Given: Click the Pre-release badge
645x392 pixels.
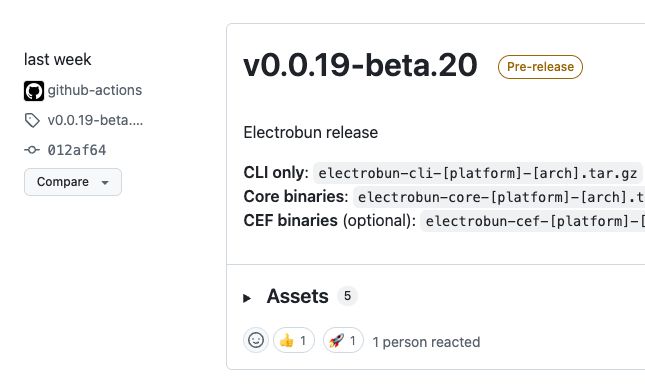Looking at the screenshot, I should [540, 67].
